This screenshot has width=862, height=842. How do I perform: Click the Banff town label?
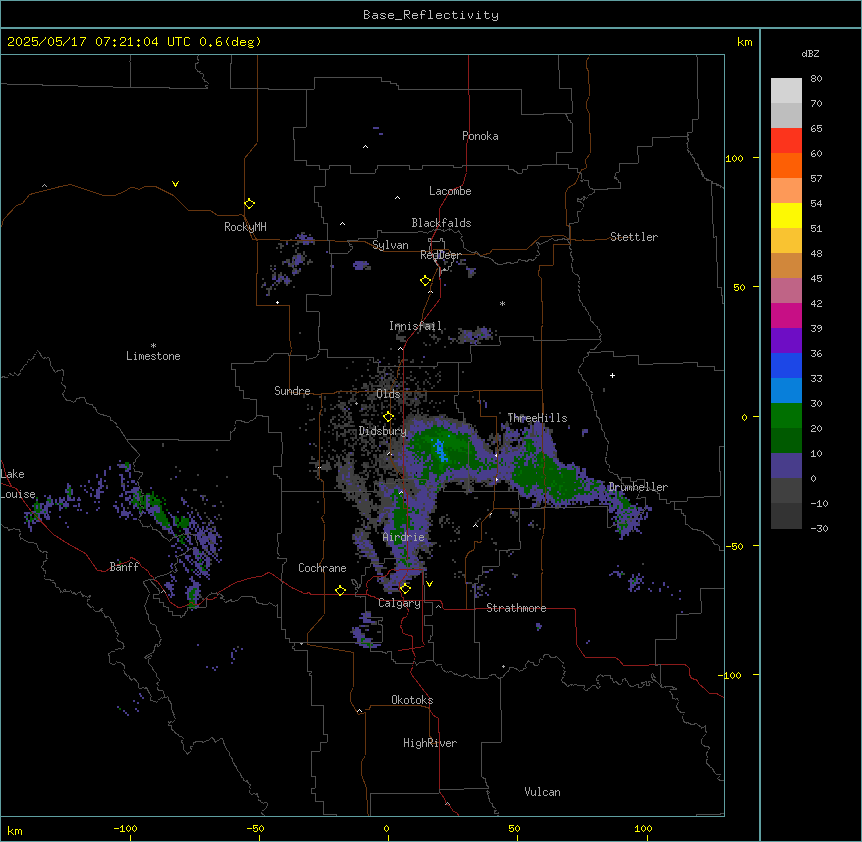[124, 567]
